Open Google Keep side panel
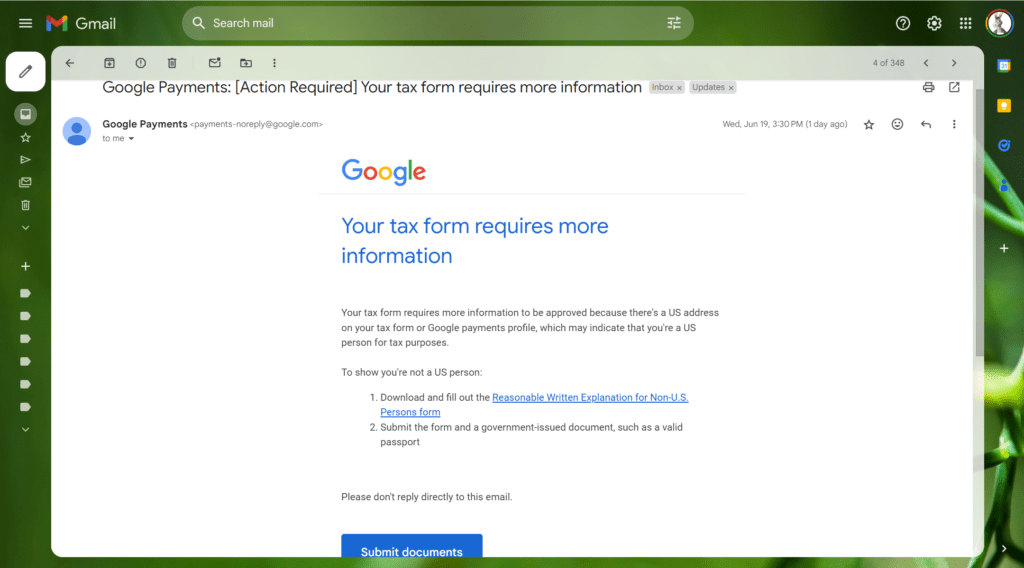 1004,106
